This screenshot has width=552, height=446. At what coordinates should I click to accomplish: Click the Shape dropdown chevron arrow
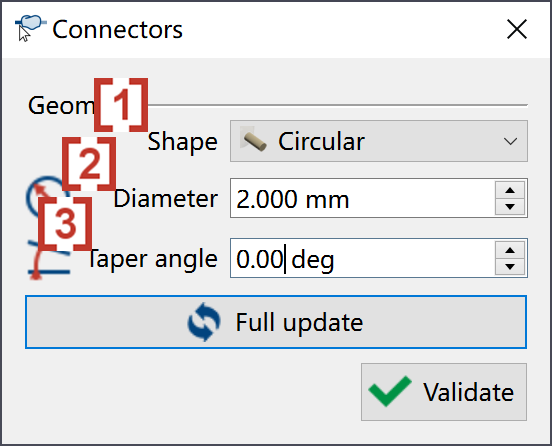click(510, 142)
